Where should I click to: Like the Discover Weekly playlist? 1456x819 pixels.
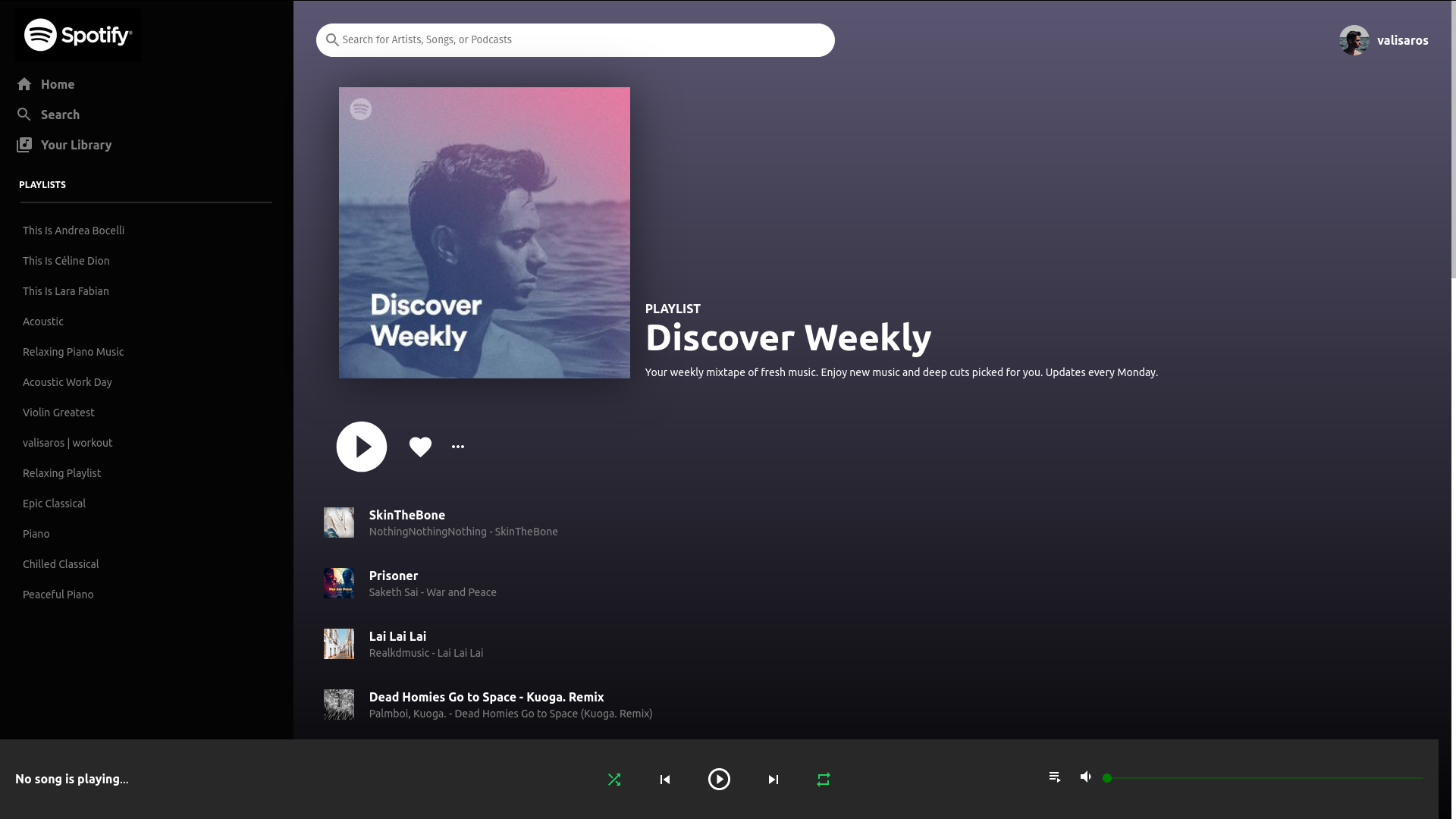click(x=420, y=447)
